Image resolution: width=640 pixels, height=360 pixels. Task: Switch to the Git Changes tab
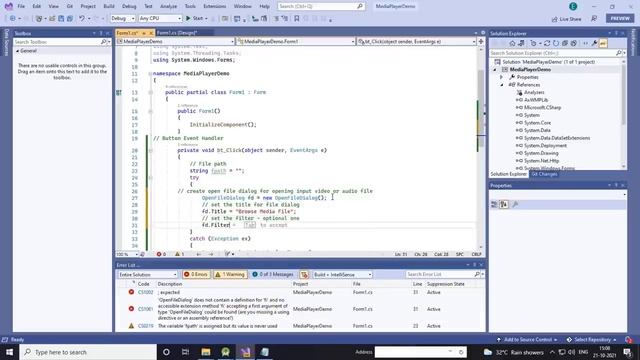tap(544, 174)
